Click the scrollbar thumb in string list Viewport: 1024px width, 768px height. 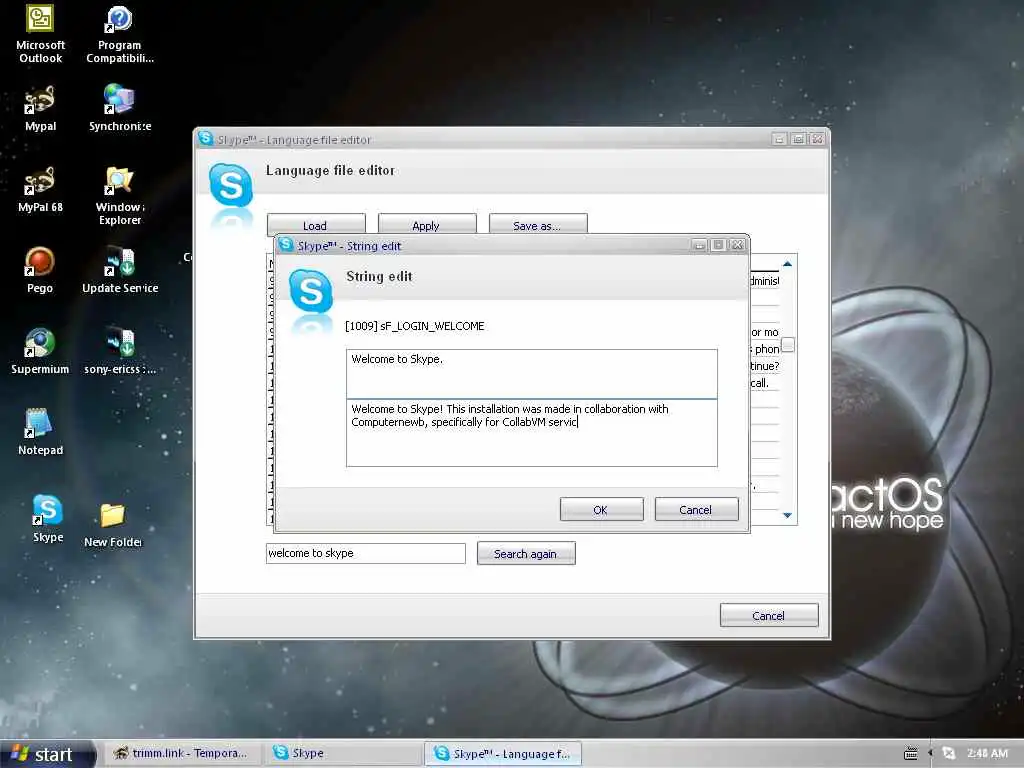pyautogui.click(x=788, y=344)
